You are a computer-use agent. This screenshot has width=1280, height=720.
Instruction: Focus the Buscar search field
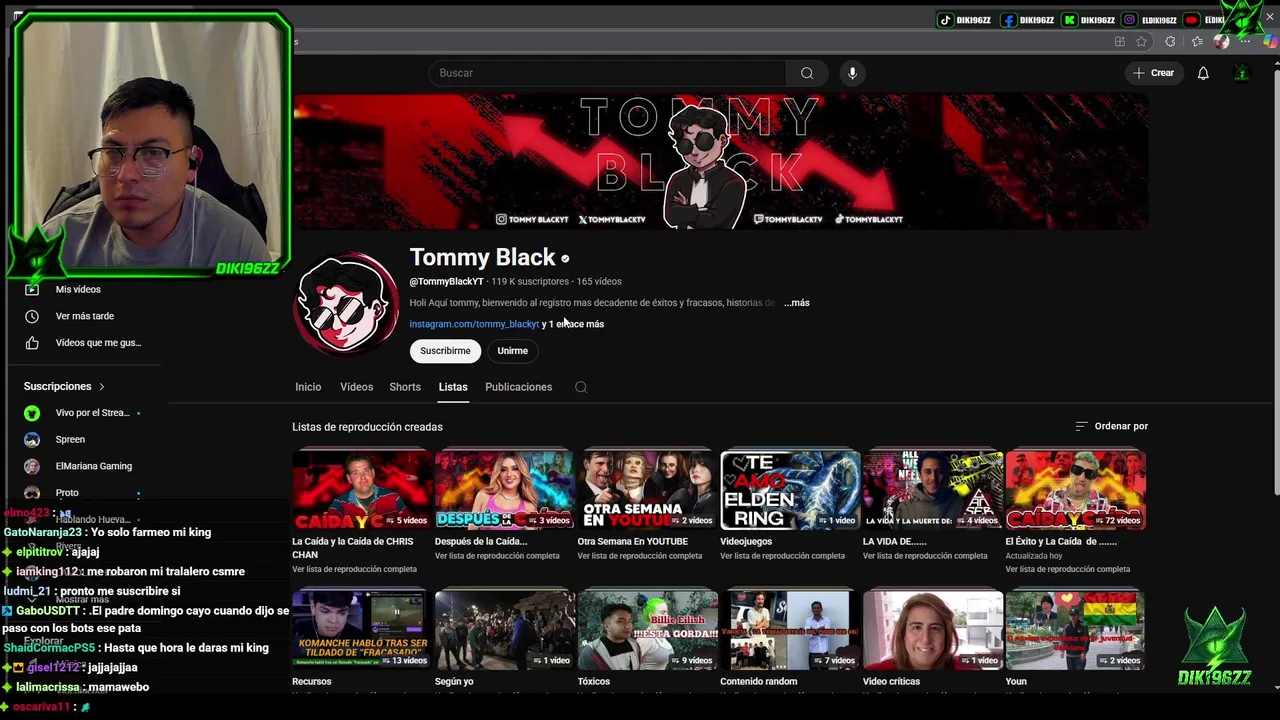608,73
